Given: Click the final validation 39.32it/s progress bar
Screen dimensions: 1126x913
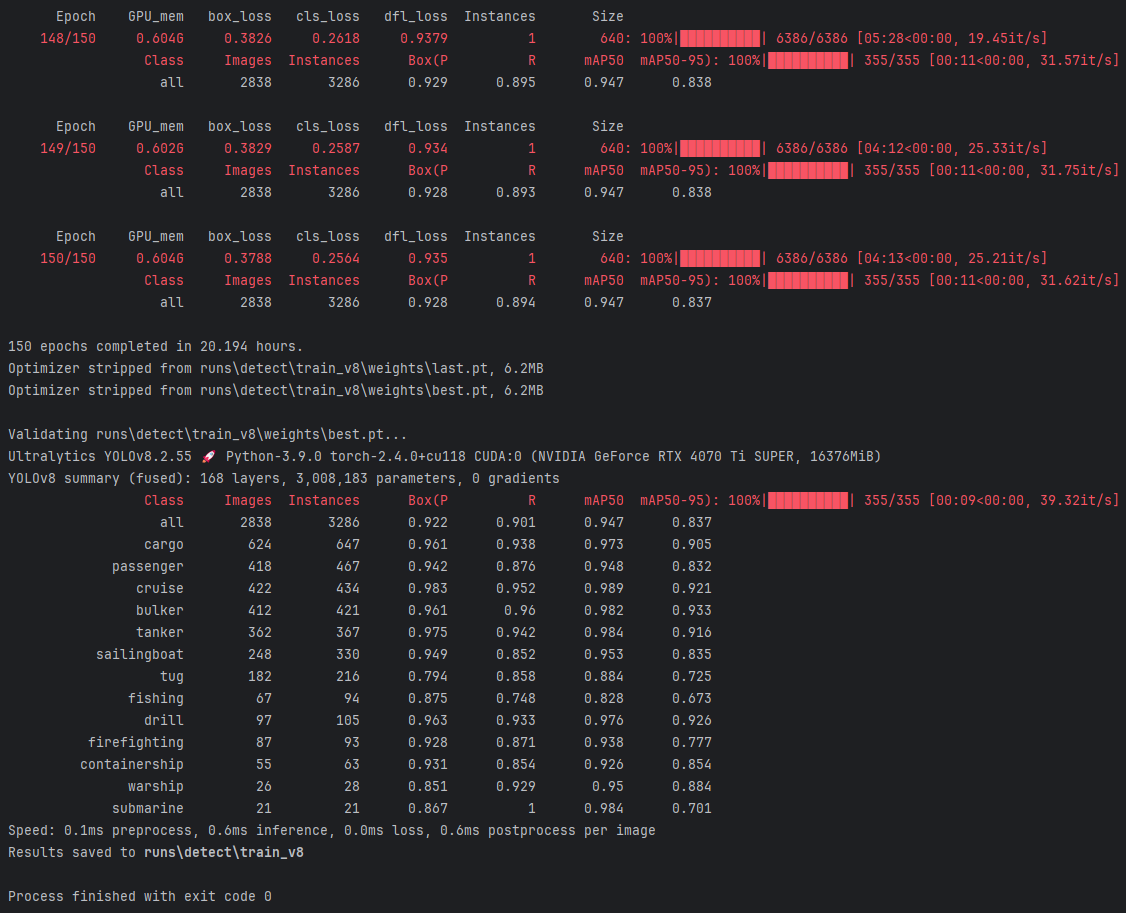Looking at the screenshot, I should click(808, 501).
